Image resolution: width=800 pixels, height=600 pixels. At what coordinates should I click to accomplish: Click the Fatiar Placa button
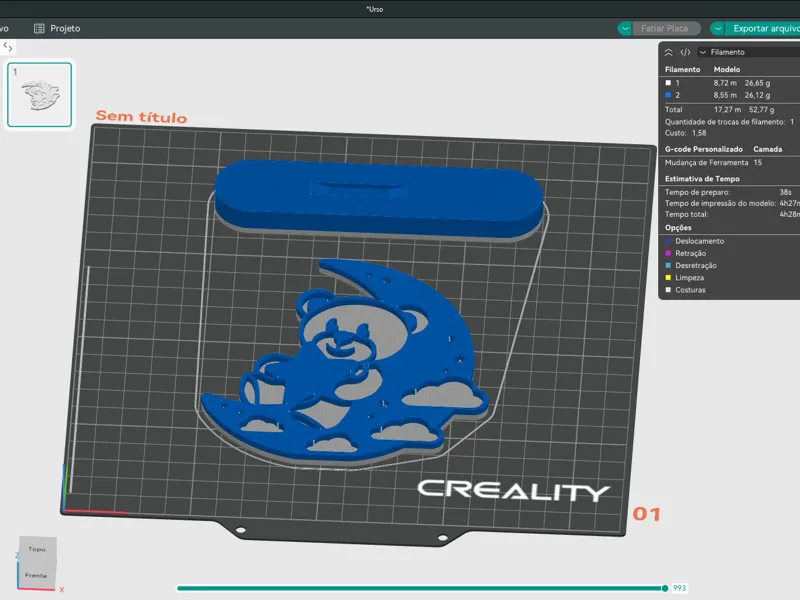pos(666,29)
